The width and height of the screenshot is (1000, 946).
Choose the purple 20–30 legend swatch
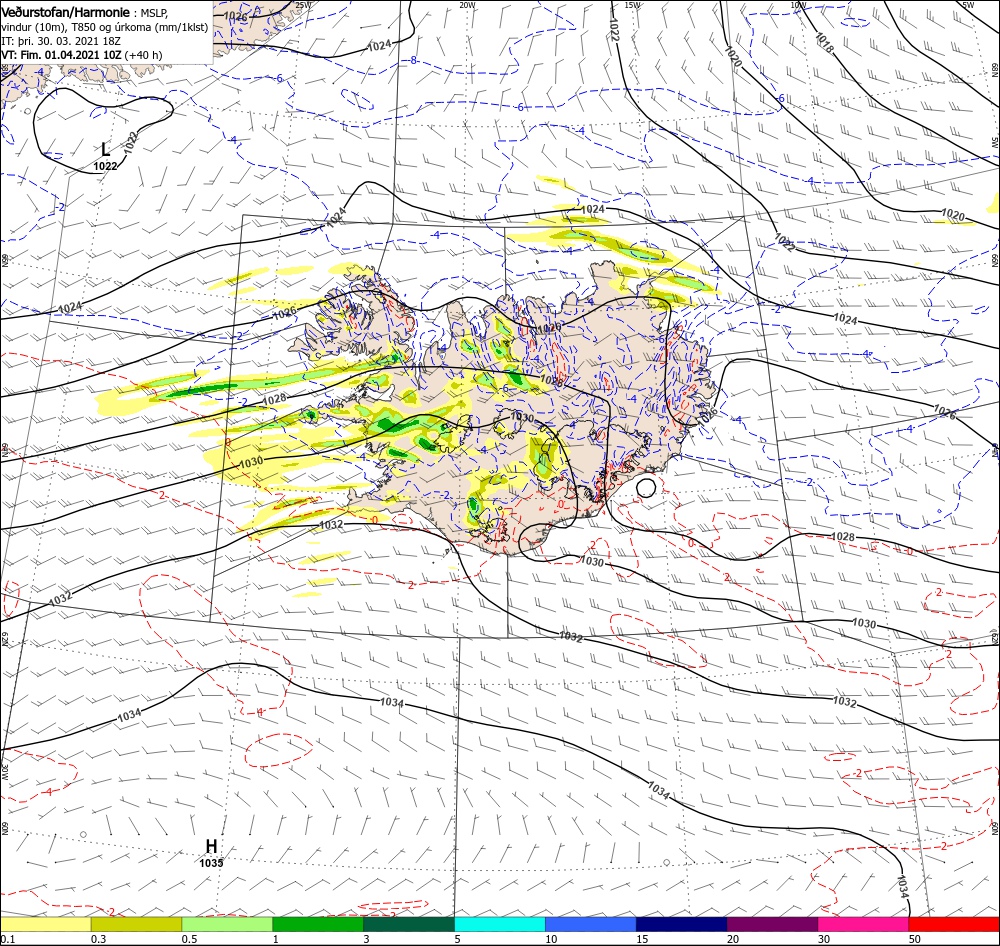[772, 924]
